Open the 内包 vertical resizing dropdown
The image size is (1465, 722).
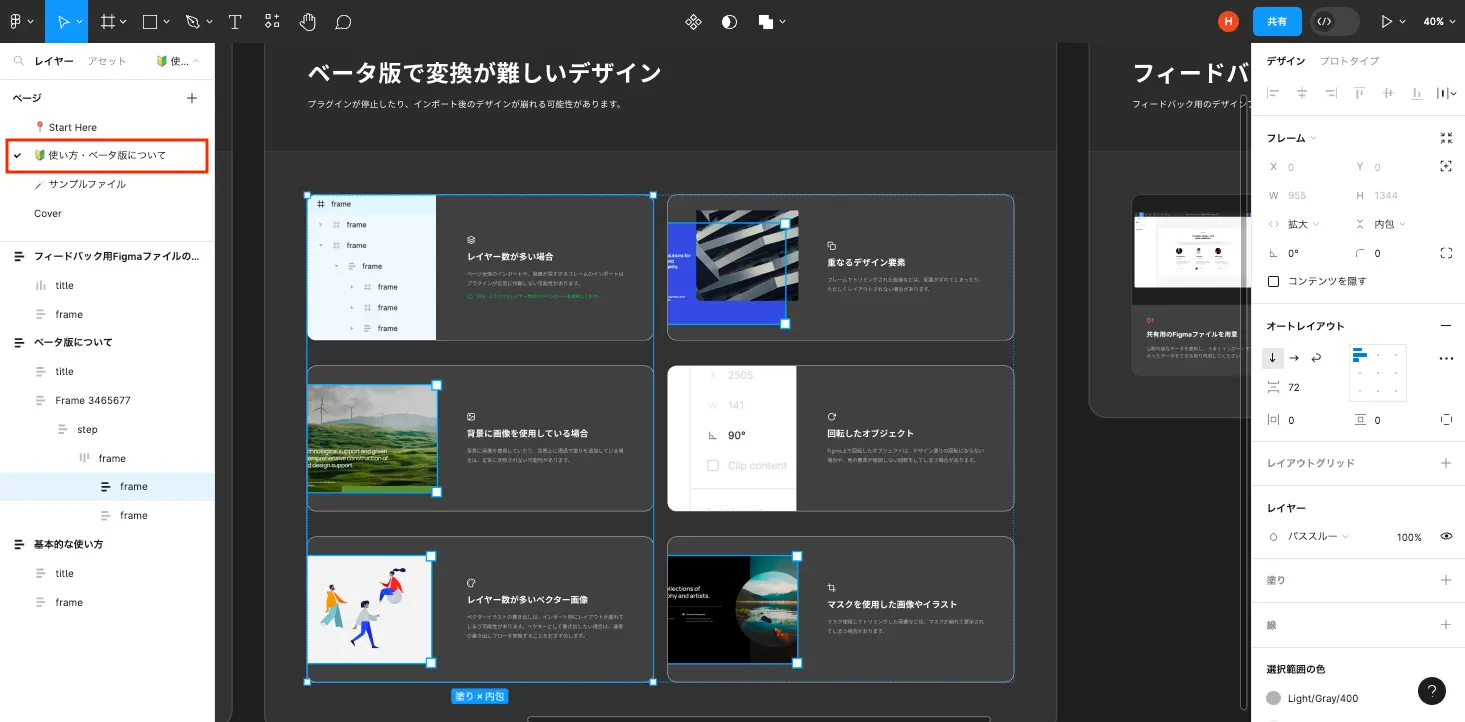[1390, 224]
